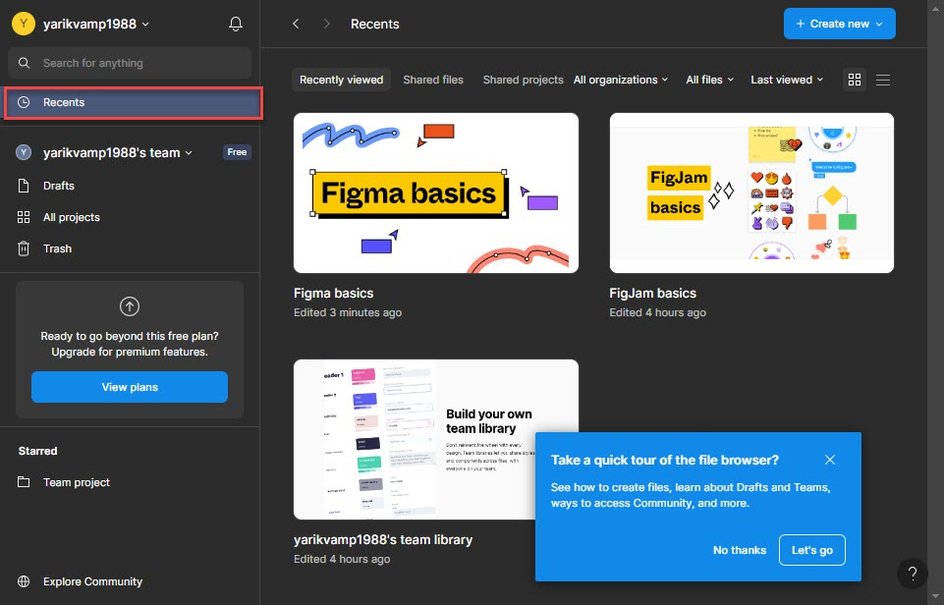This screenshot has height=605, width=944.
Task: Click the FigJam basics file title
Action: click(653, 293)
